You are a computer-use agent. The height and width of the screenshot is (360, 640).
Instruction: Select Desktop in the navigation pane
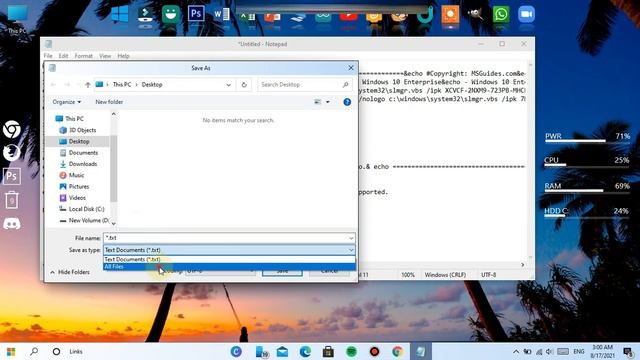coord(78,141)
